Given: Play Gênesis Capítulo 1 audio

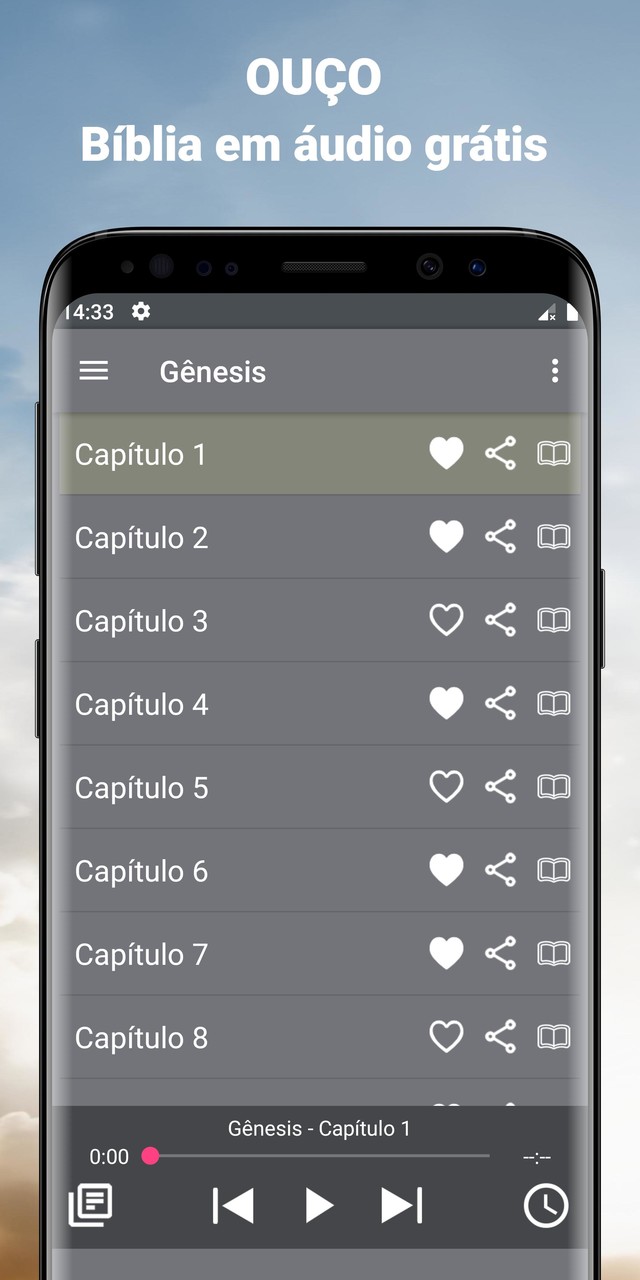Looking at the screenshot, I should click(x=318, y=1205).
